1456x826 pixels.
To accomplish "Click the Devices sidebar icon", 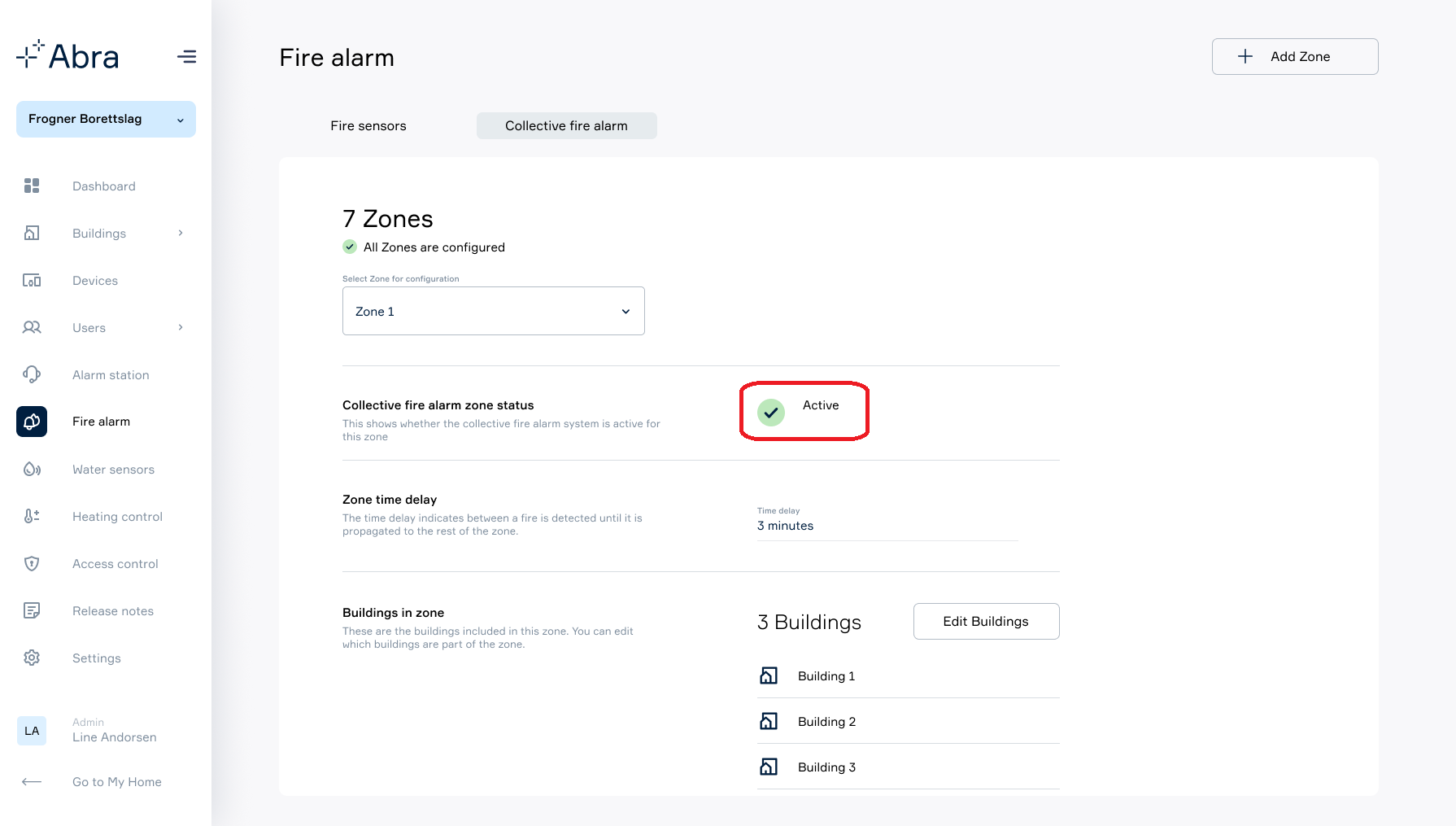I will 32,281.
